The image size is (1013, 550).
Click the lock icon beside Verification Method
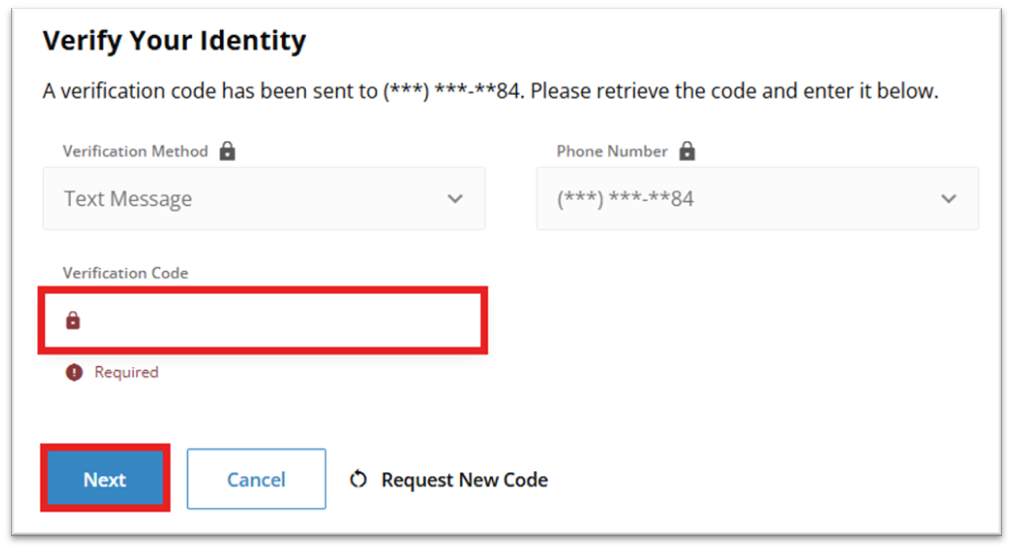pos(227,152)
